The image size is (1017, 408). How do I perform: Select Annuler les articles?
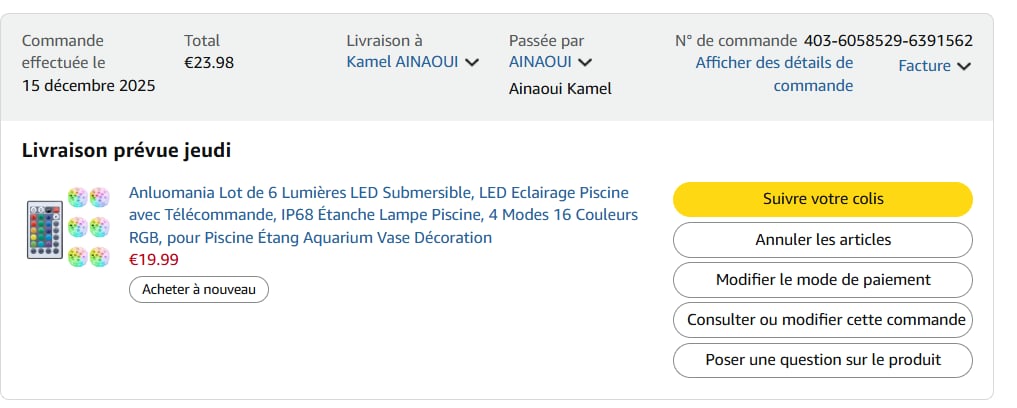point(822,240)
